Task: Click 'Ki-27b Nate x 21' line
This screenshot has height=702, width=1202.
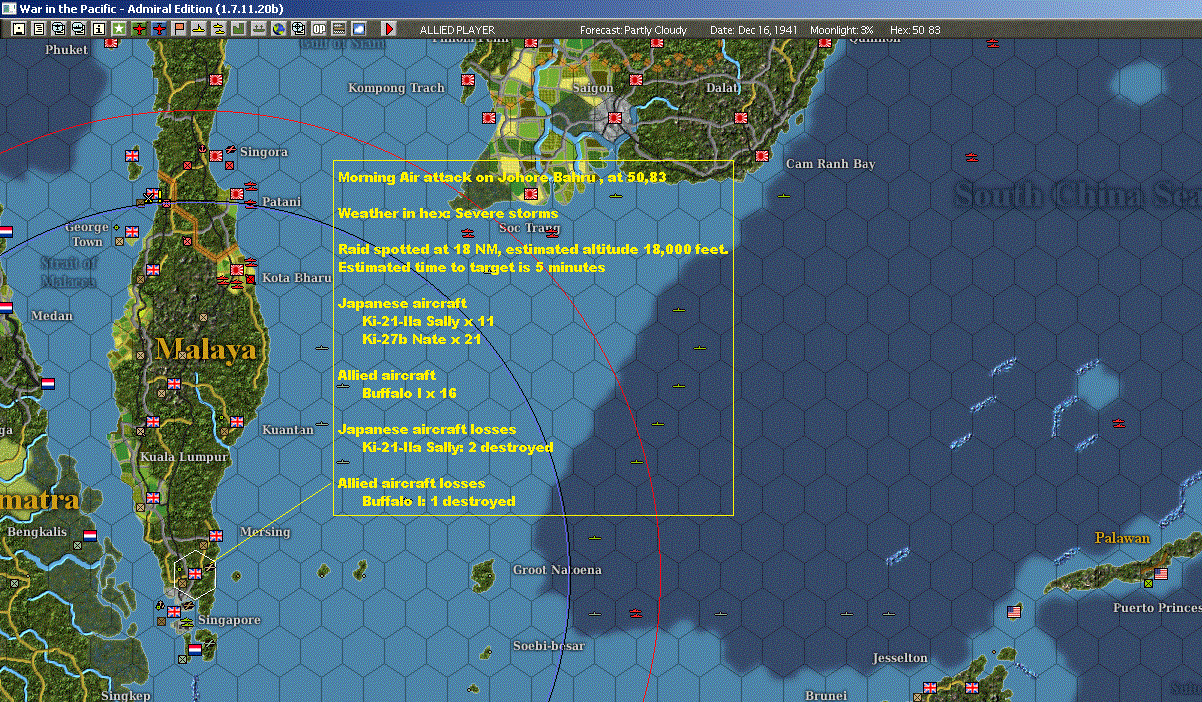Action: tap(422, 339)
